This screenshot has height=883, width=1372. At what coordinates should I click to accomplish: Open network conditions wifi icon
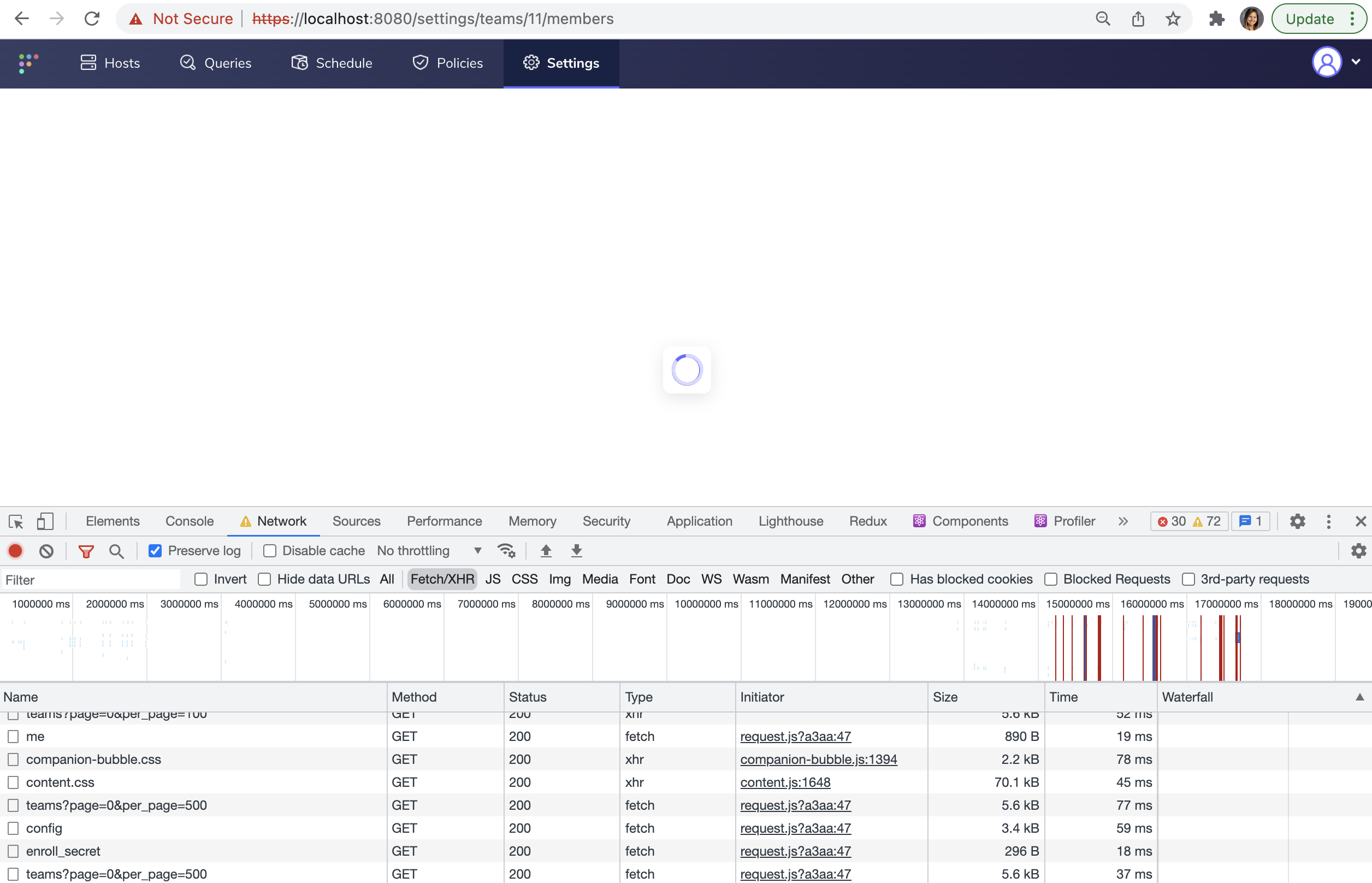507,551
